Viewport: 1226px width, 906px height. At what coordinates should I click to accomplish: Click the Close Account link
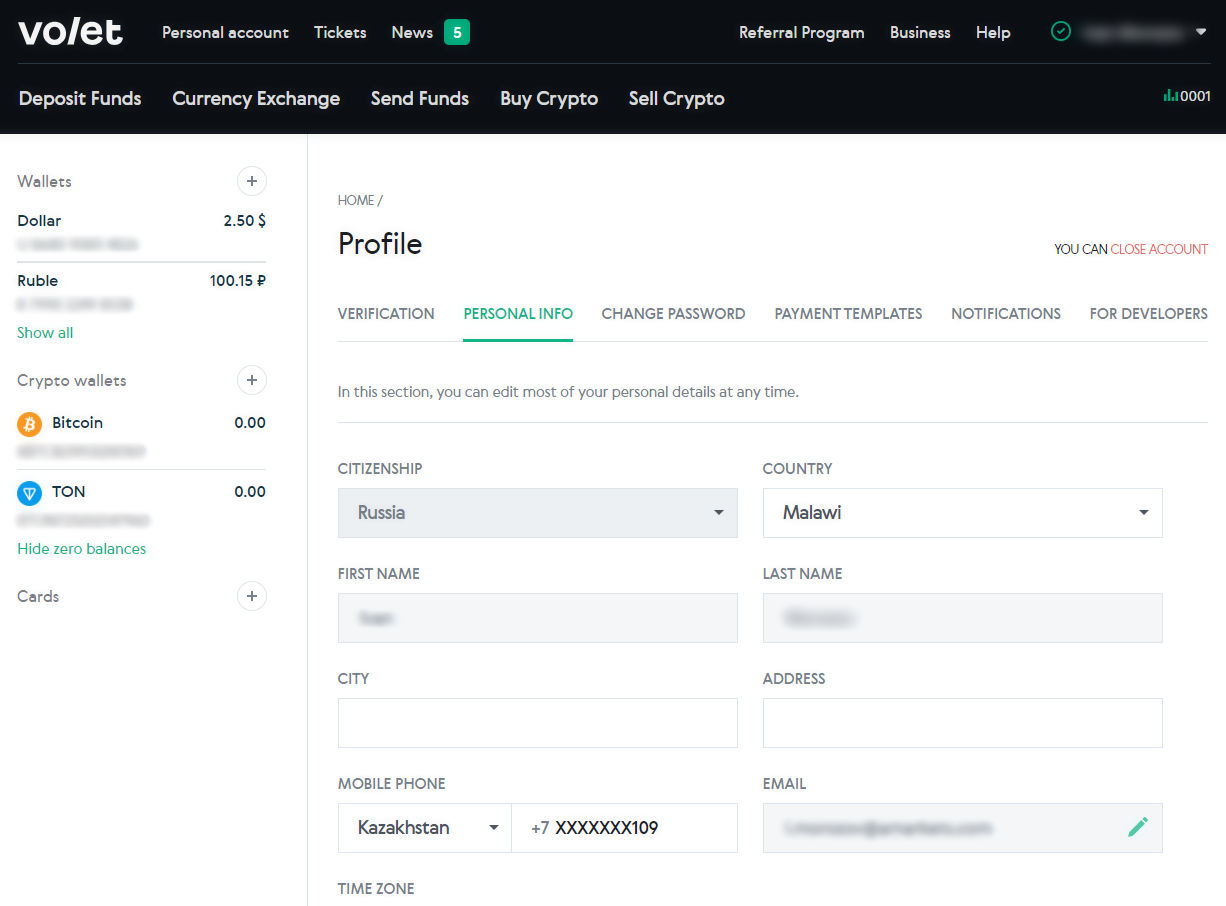1158,249
